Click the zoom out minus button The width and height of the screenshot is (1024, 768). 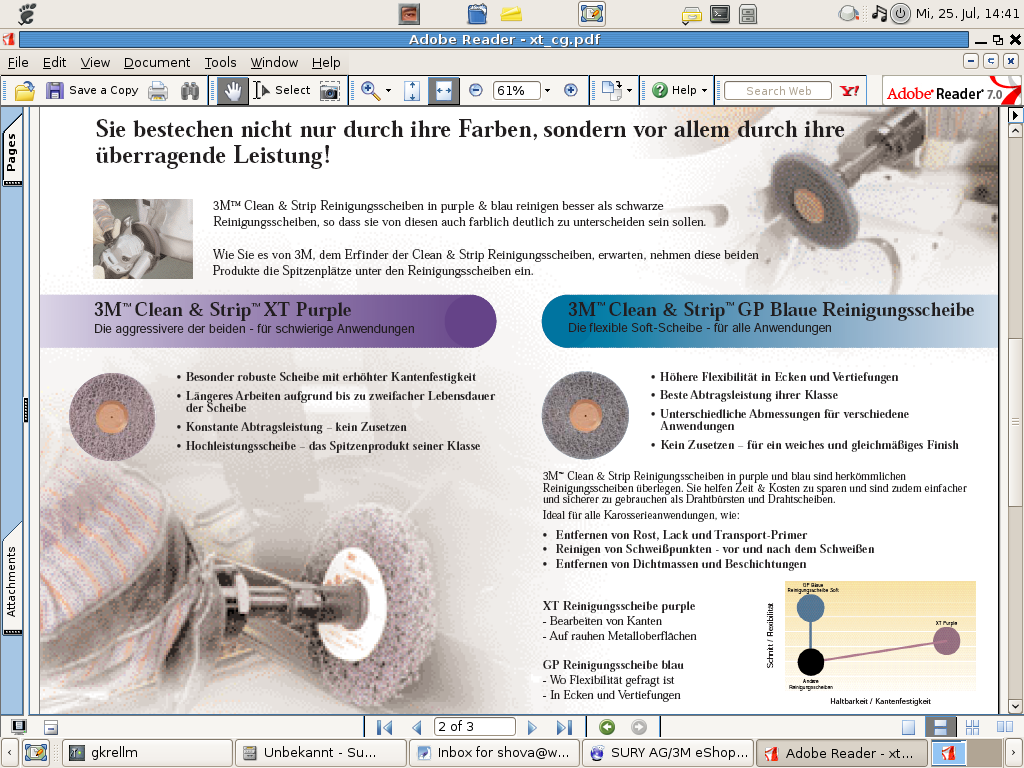tap(476, 90)
